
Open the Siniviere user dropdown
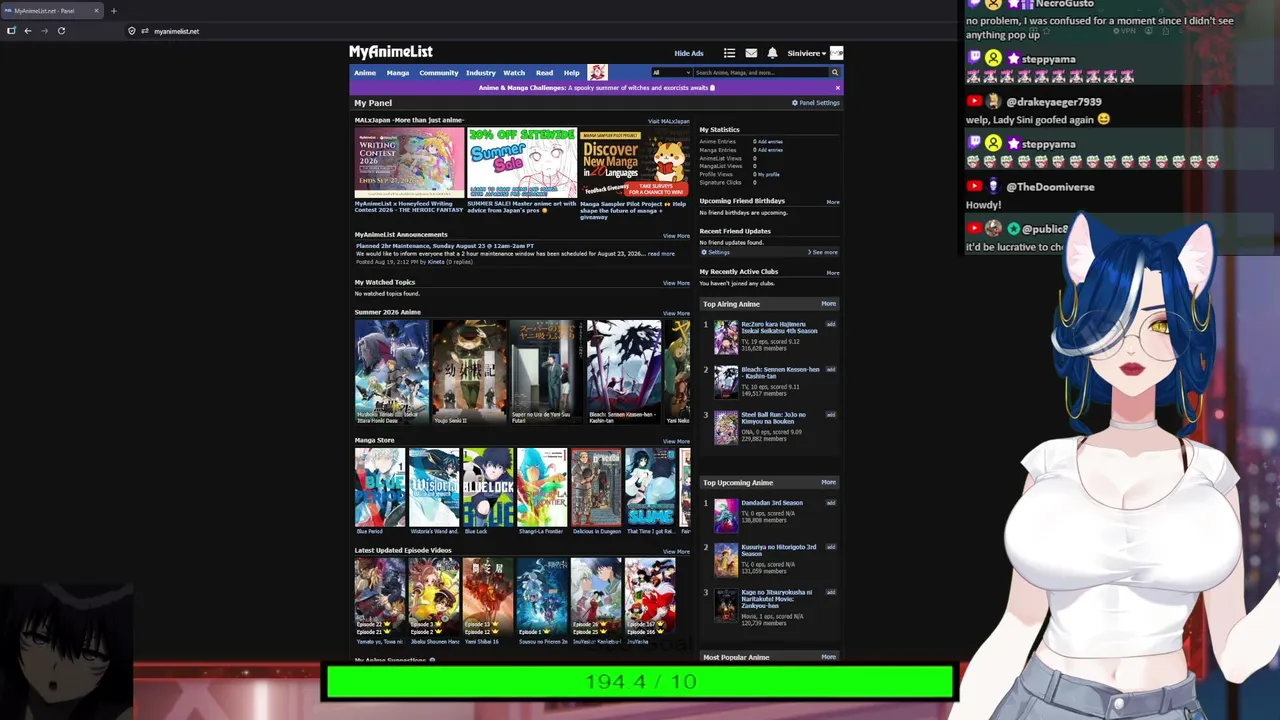pyautogui.click(x=807, y=53)
